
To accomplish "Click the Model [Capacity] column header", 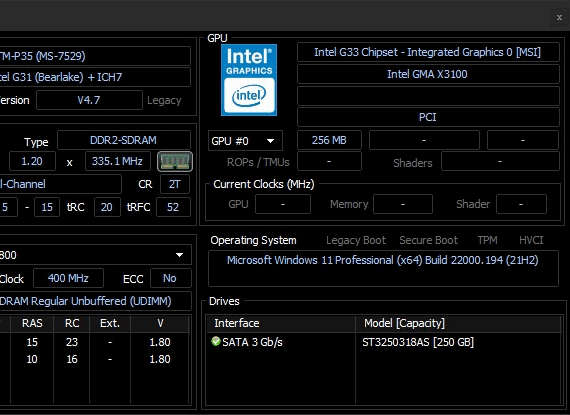I will coord(459,323).
